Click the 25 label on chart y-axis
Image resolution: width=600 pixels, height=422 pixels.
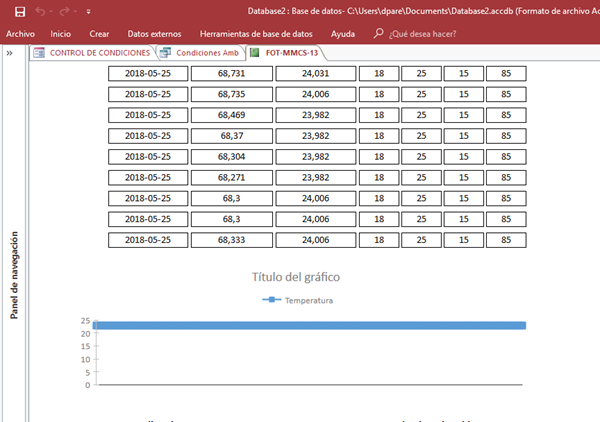tap(85, 321)
